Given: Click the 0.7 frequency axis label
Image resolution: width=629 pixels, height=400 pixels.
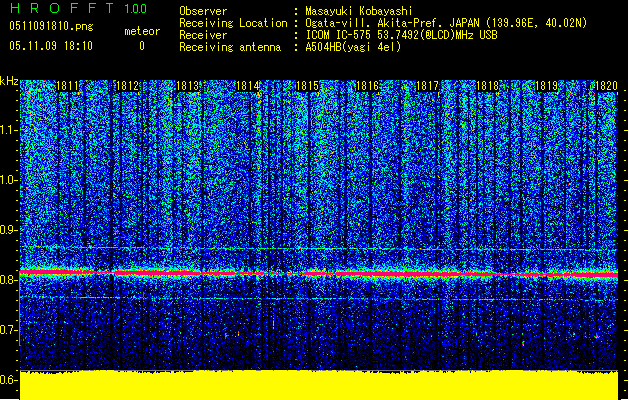Looking at the screenshot, I should [x=8, y=330].
